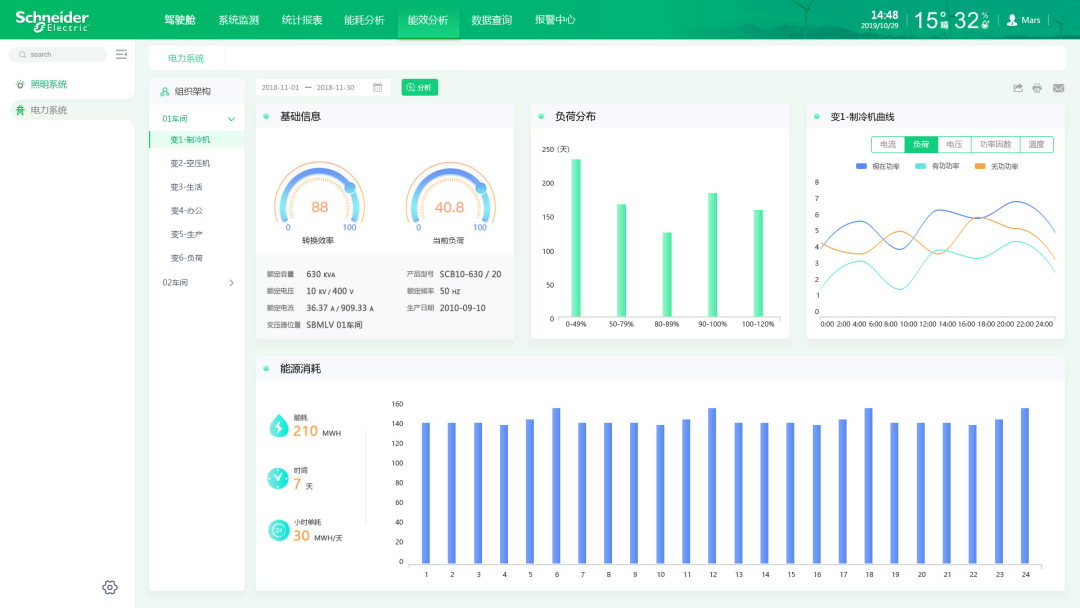Select the 温度 tab in the curve panel
Viewport: 1080px width, 608px height.
pyautogui.click(x=1035, y=143)
